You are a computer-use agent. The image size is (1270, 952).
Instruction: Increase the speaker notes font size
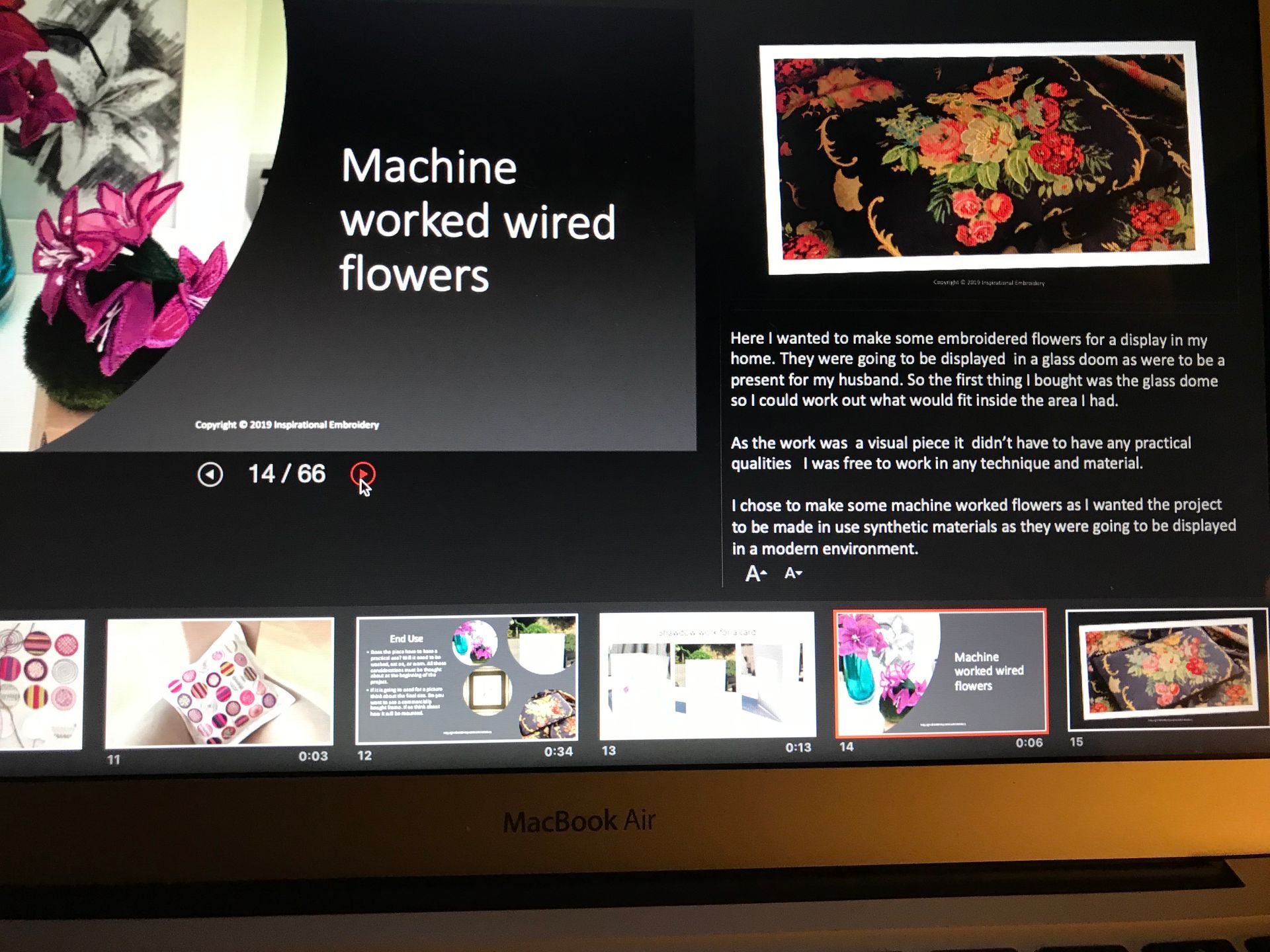(755, 573)
